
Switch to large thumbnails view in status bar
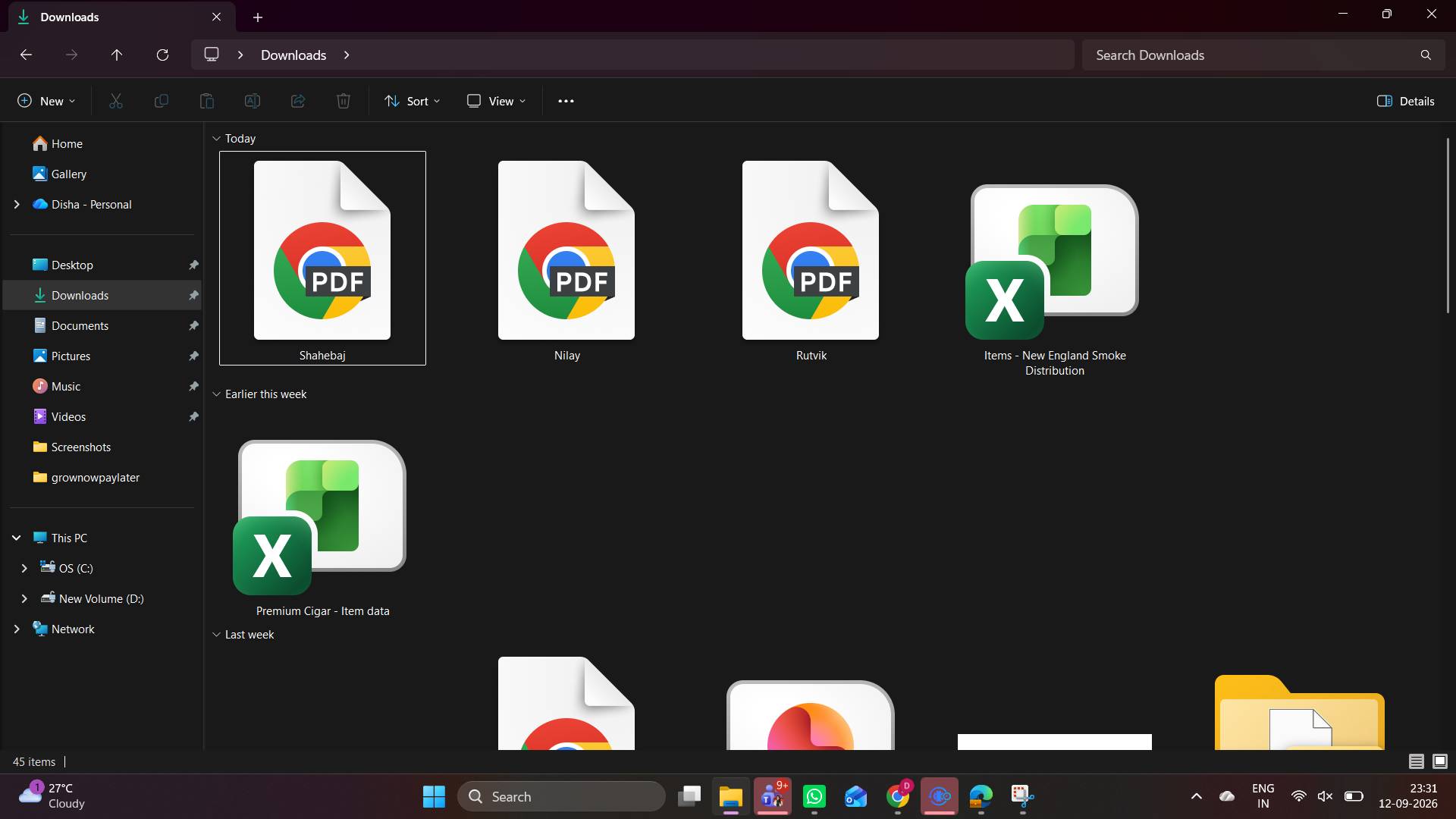pyautogui.click(x=1440, y=761)
